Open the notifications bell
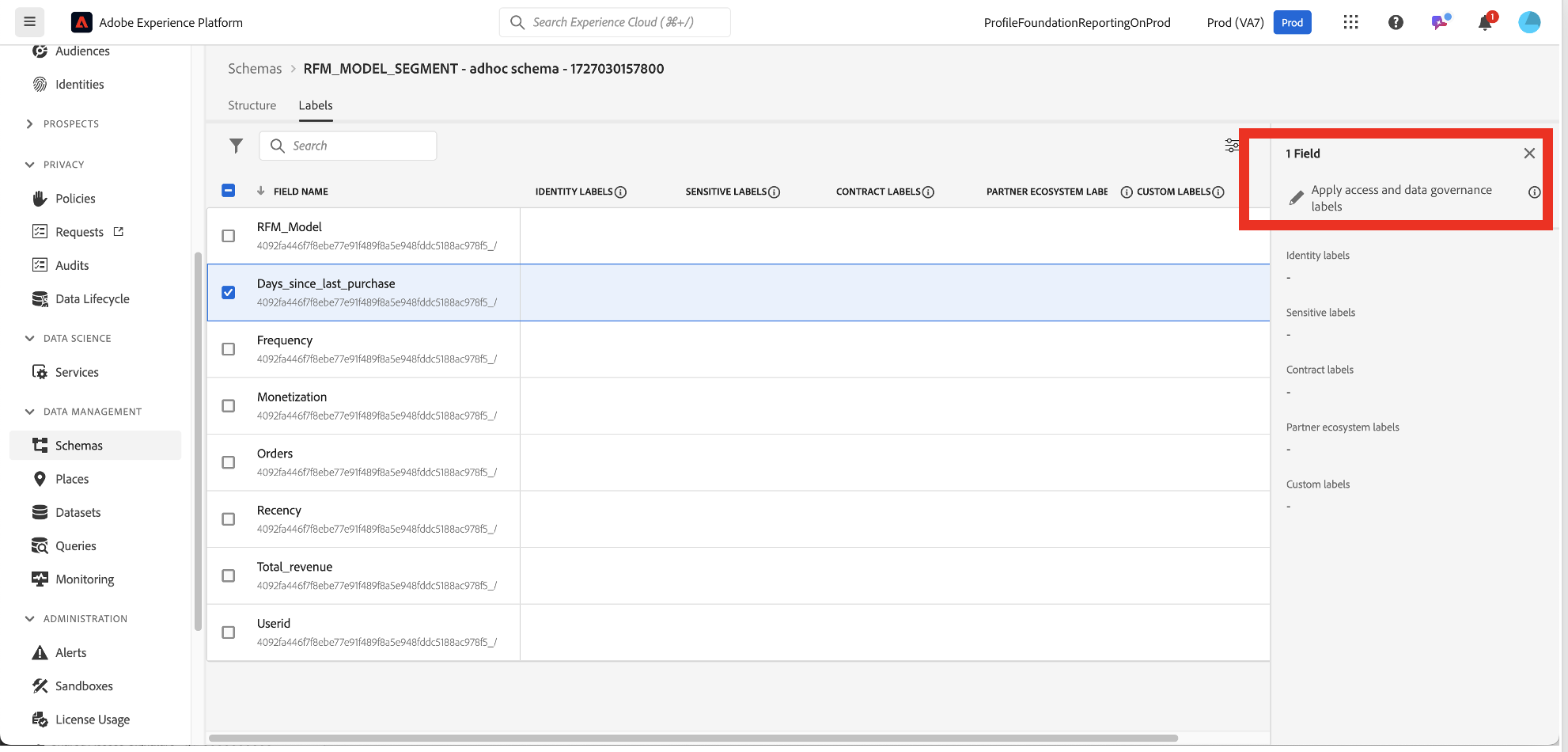This screenshot has width=1568, height=752. [x=1485, y=22]
